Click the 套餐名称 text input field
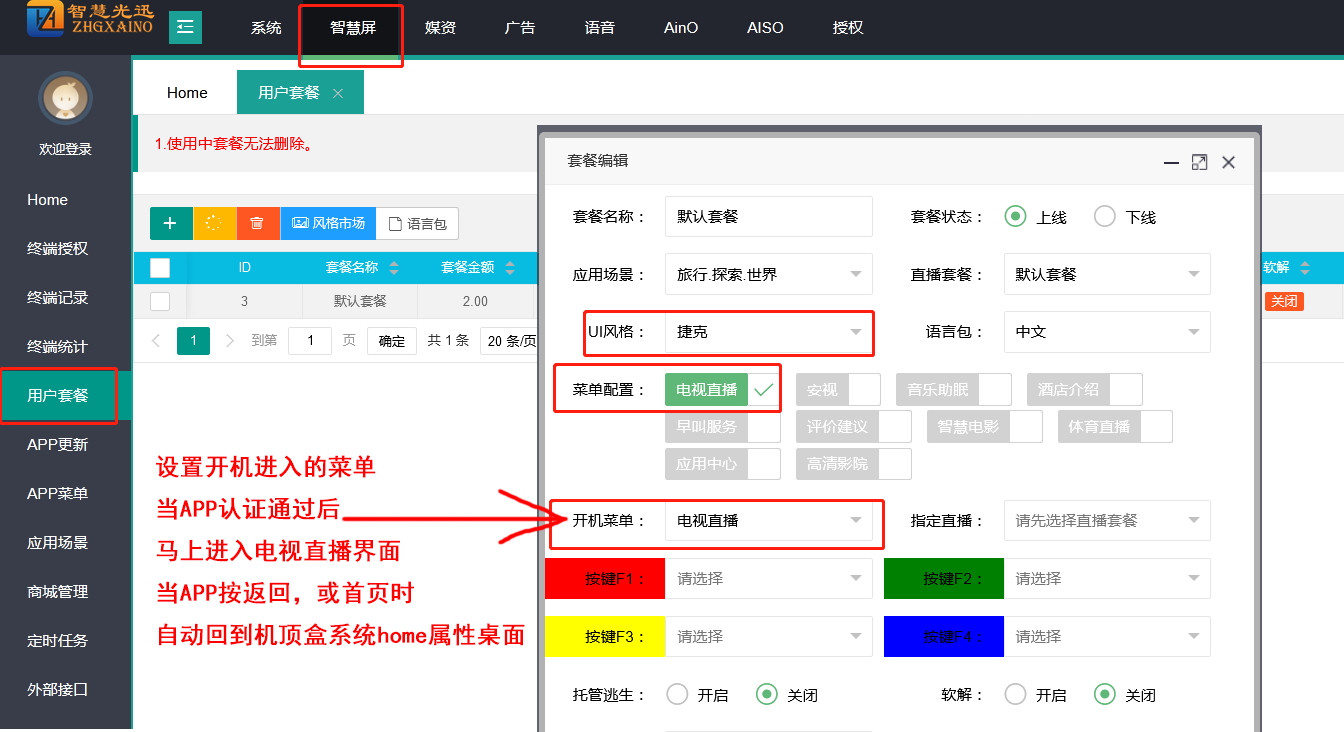 768,216
